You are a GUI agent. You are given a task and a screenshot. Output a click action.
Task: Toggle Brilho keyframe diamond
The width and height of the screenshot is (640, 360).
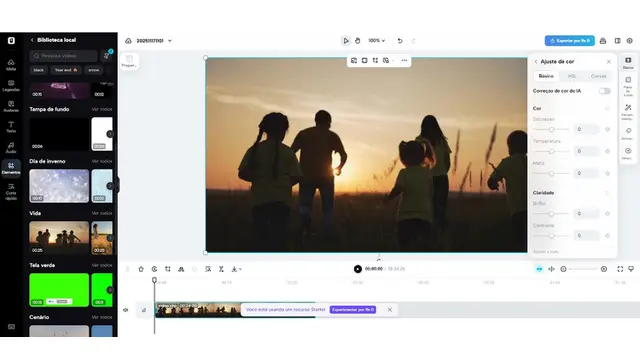tap(607, 214)
